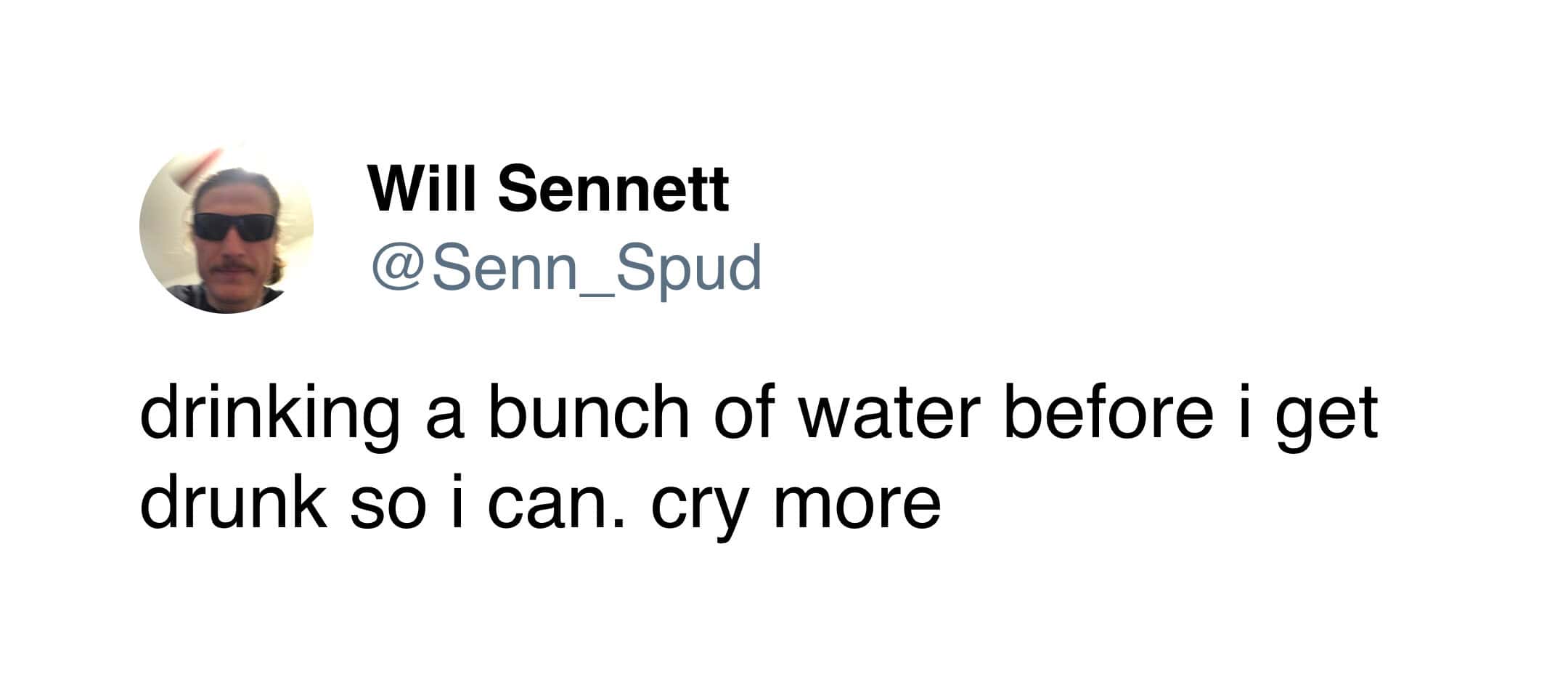Image resolution: width=1568 pixels, height=687 pixels.
Task: Click the sunglasses in the profile avatar
Action: point(234,227)
